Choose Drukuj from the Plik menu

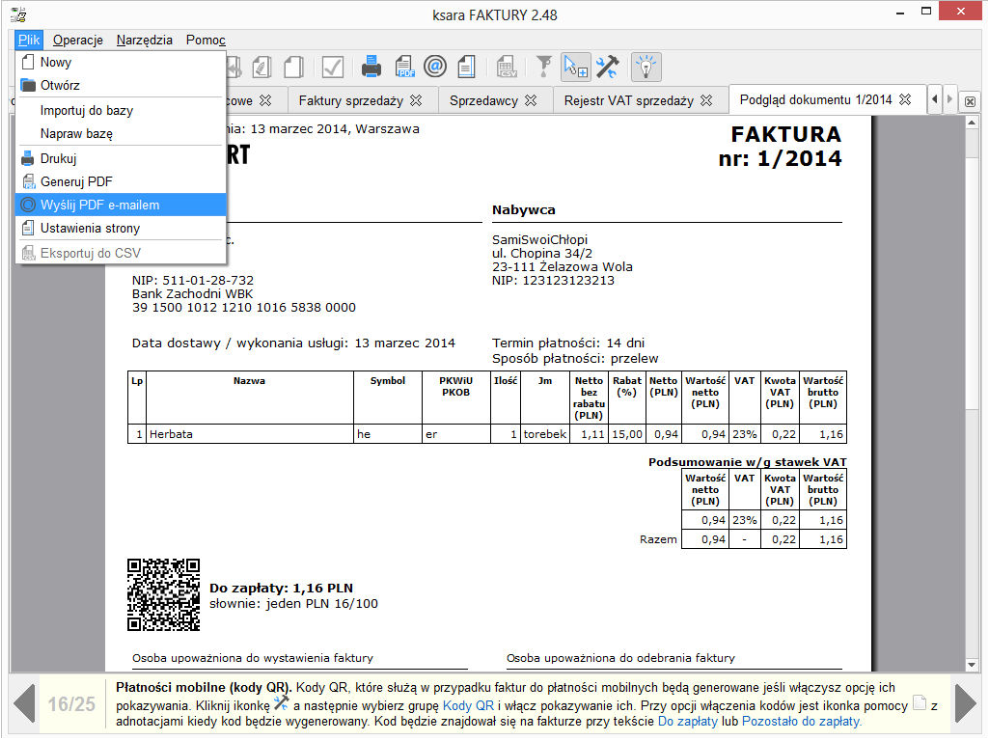click(x=121, y=158)
